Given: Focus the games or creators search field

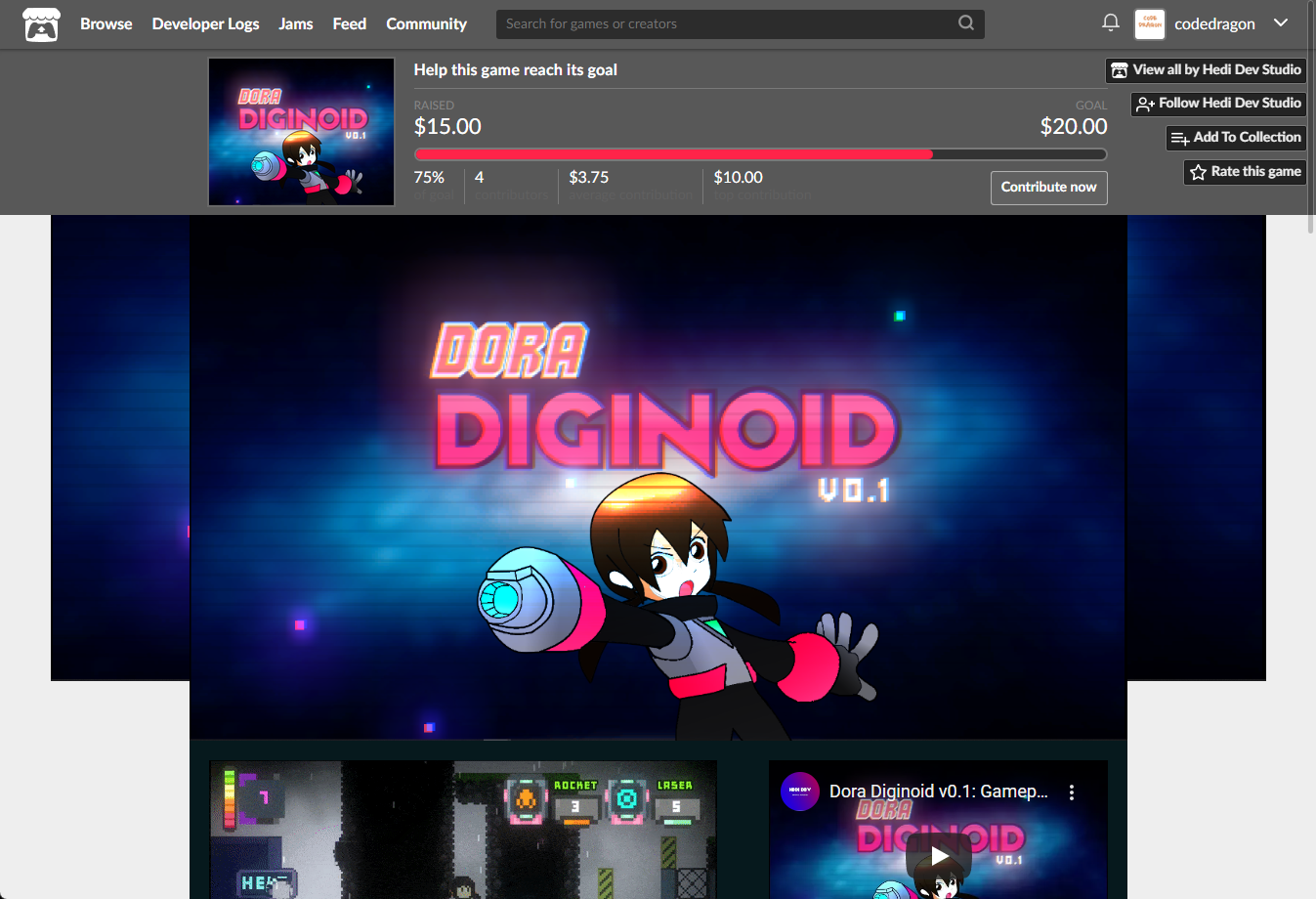Looking at the screenshot, I should [x=740, y=23].
